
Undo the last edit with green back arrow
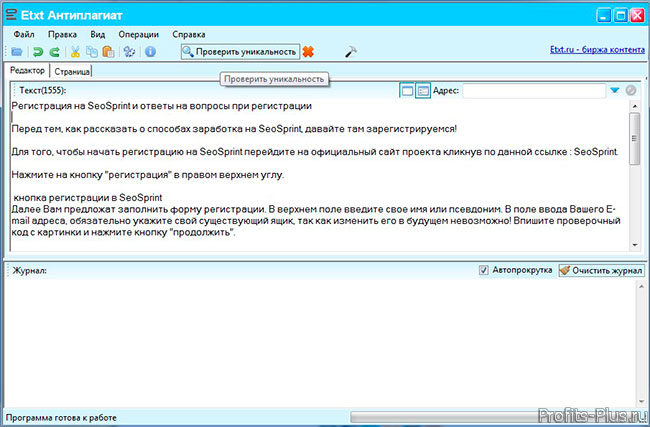tap(38, 52)
